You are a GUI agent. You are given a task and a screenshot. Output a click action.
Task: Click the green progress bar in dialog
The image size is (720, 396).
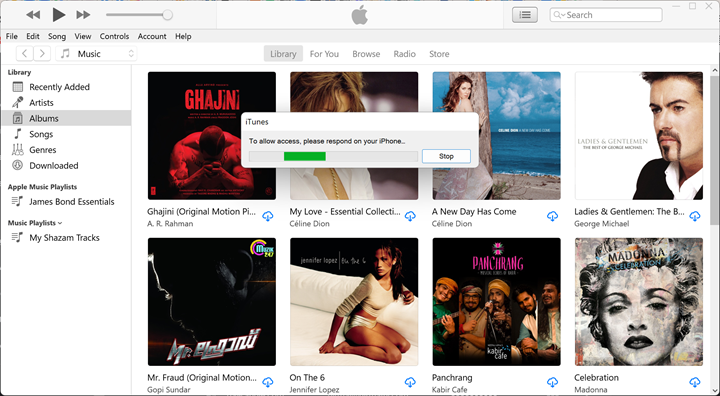pos(305,156)
